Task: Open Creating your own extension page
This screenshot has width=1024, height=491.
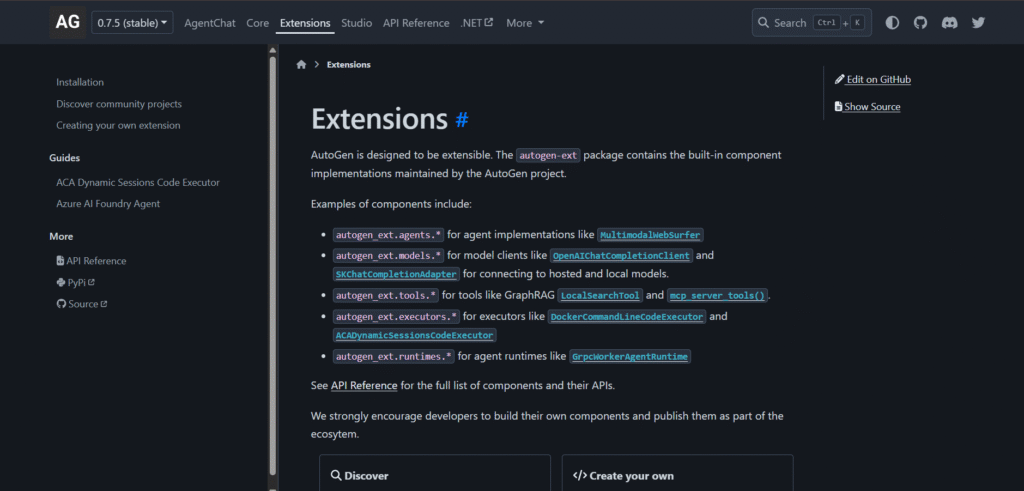Action: [x=118, y=125]
